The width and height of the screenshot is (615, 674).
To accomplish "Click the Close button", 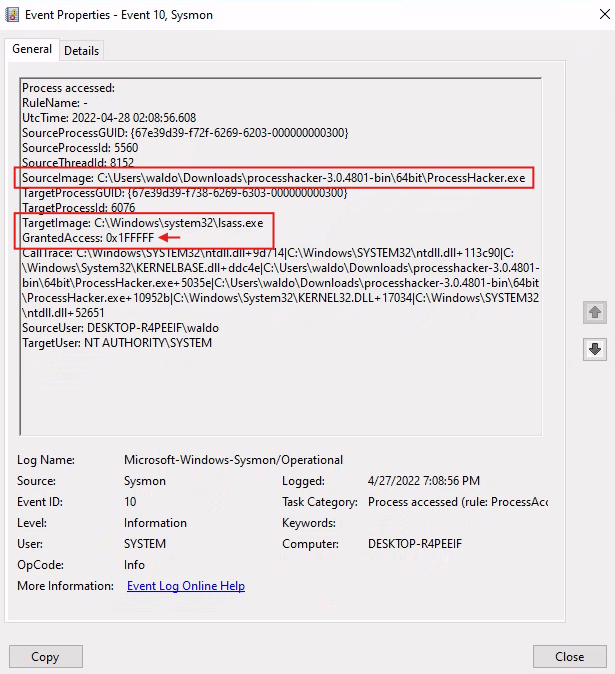I will point(569,656).
